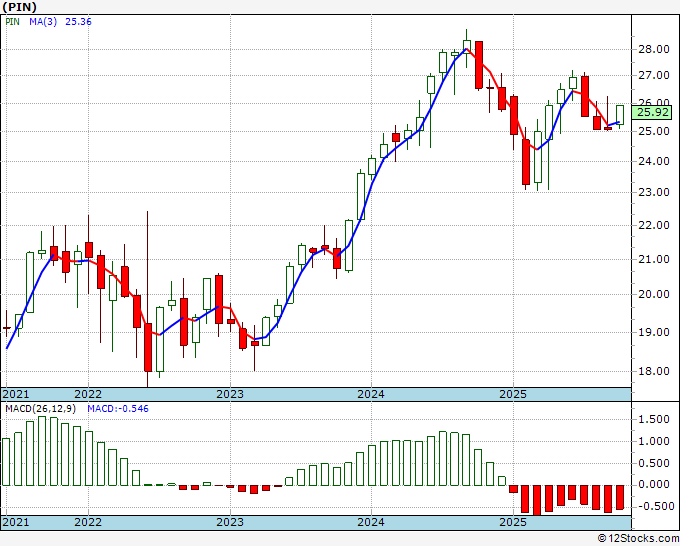Click the 21.00 price axis label
Viewport: 680px width, 546px height.
[654, 259]
